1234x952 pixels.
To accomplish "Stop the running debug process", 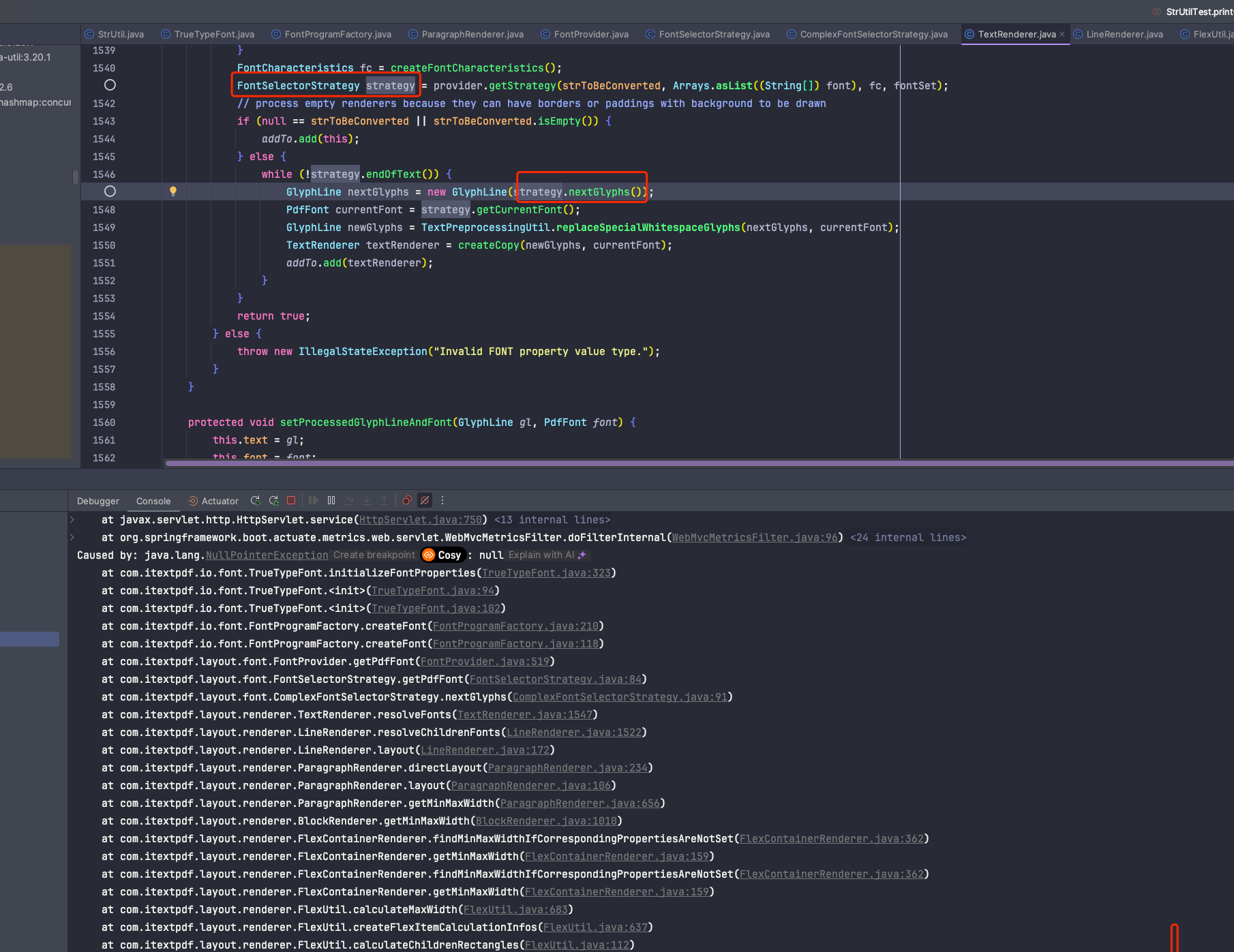I will pos(291,501).
